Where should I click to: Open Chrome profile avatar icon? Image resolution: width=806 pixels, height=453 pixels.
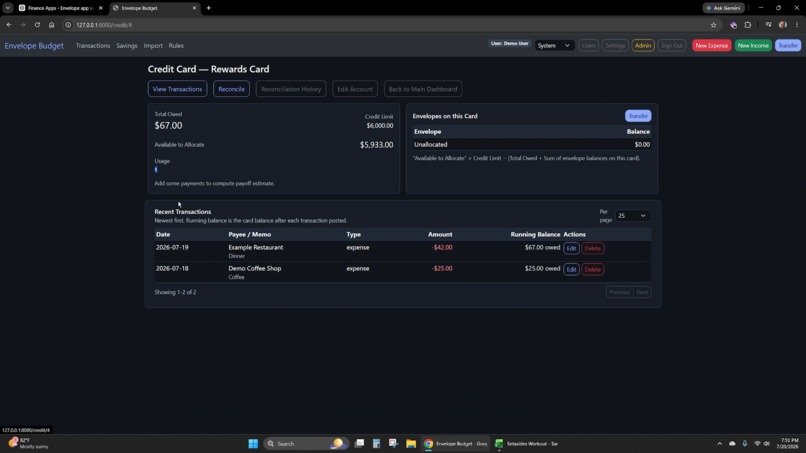pyautogui.click(x=783, y=25)
